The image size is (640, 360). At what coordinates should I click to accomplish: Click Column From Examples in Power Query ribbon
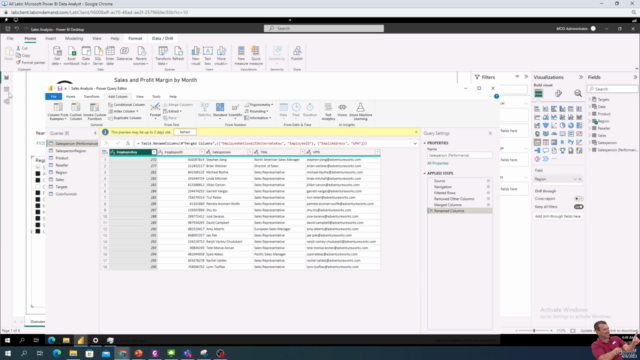click(58, 111)
